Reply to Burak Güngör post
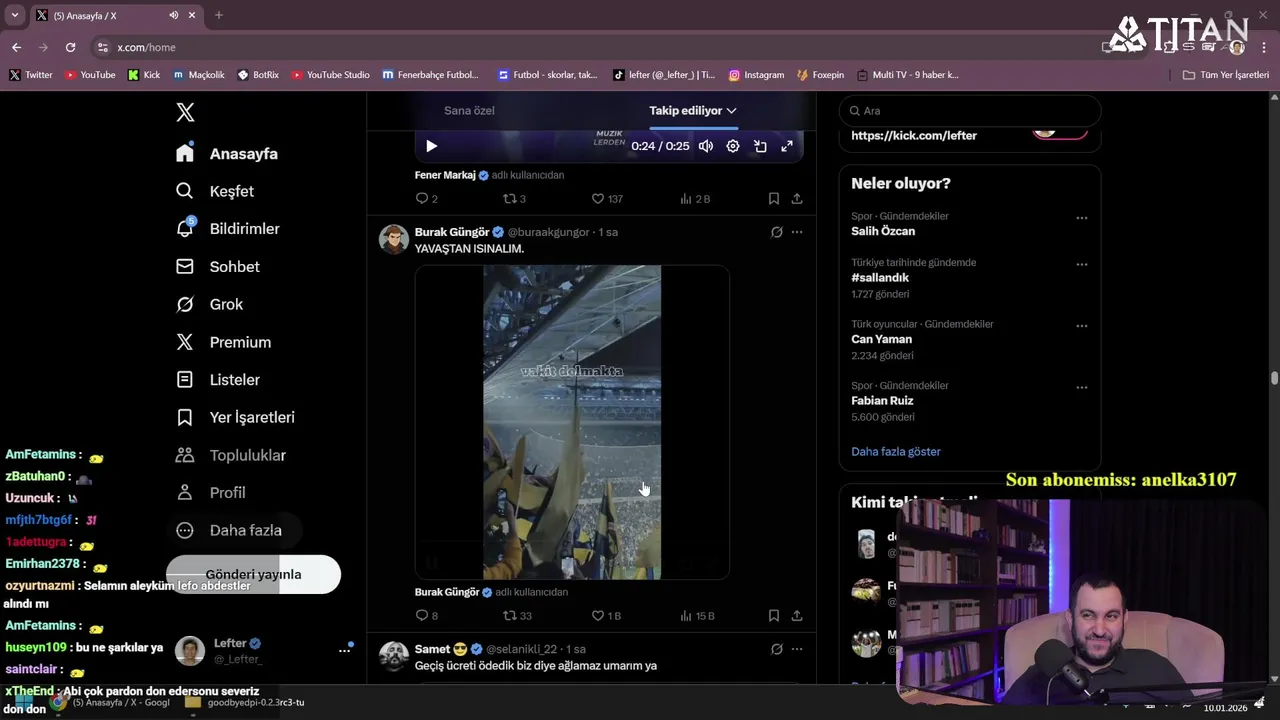The image size is (1280, 720). 427,616
